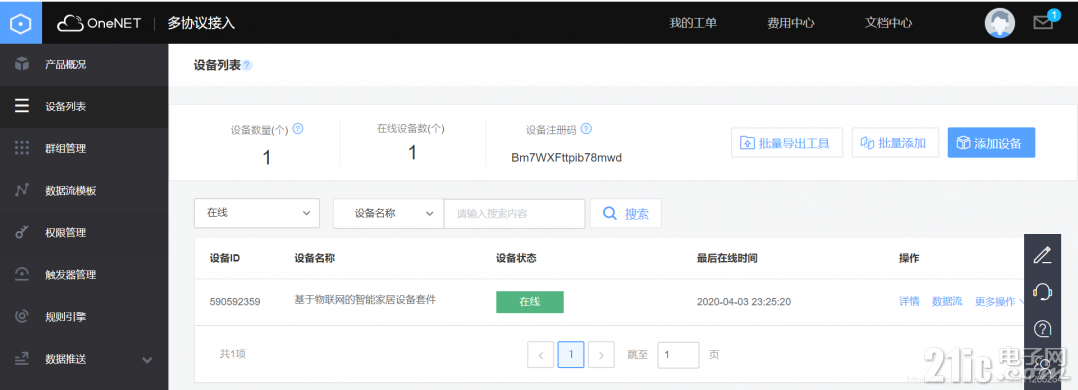The height and width of the screenshot is (390, 1078).
Task: Click the pencil feedback icon on floating panel
Action: (1042, 254)
